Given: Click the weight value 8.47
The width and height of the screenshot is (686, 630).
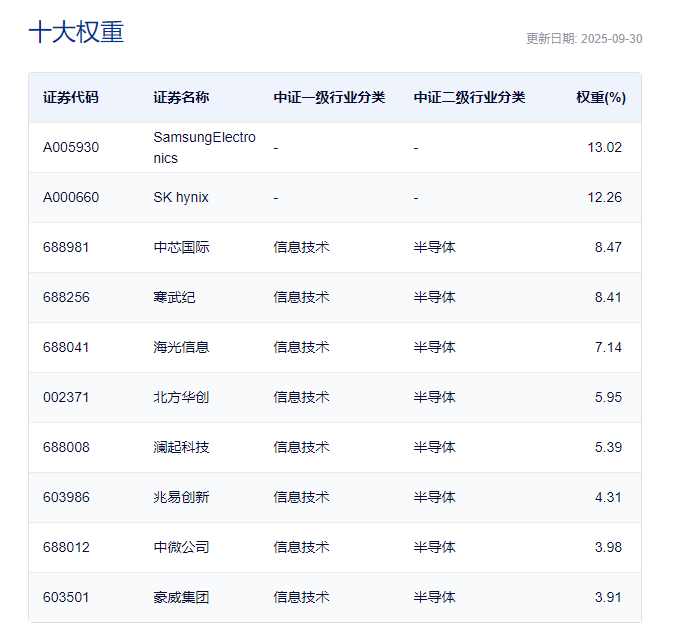Looking at the screenshot, I should (x=608, y=247).
